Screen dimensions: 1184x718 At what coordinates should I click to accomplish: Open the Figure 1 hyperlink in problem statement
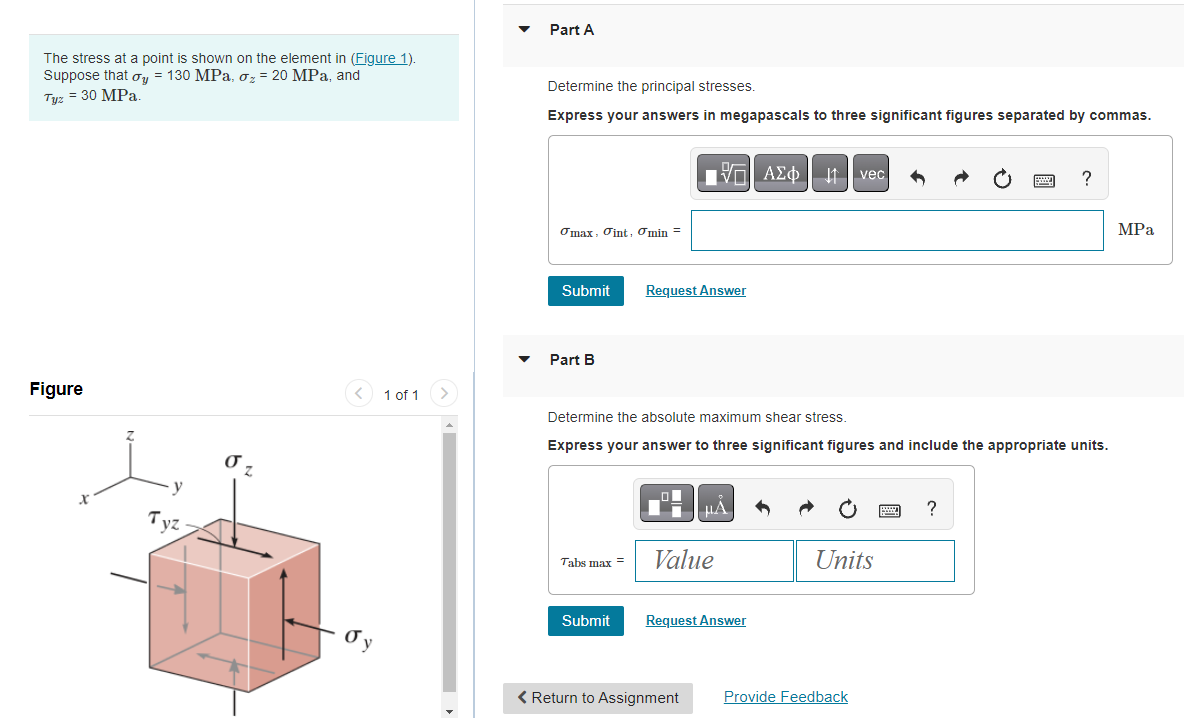381,57
